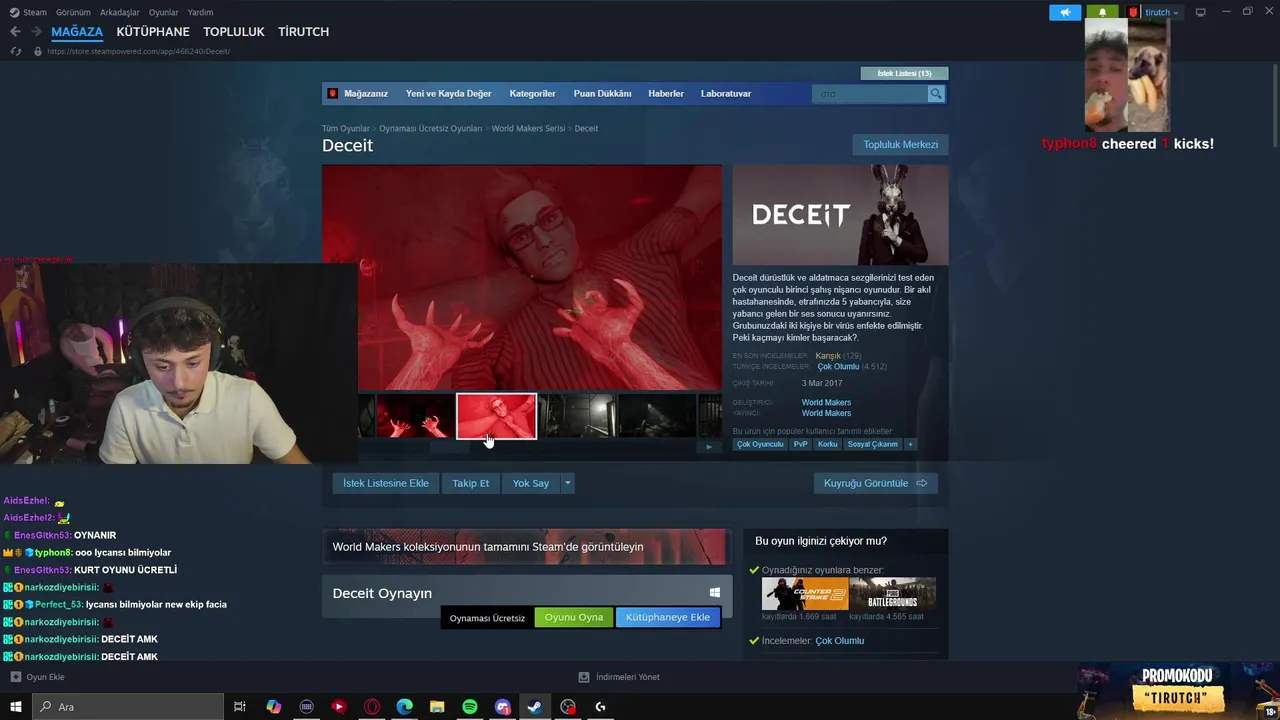Select the highlighted red screenshot thumbnail
The width and height of the screenshot is (1280, 720).
497,416
